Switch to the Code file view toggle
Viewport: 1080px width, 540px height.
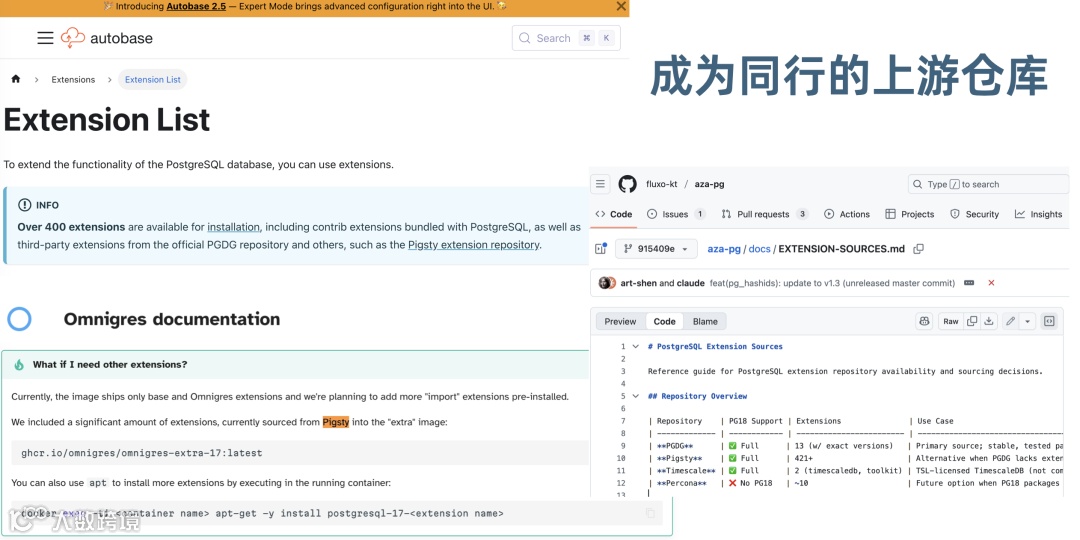(x=664, y=321)
